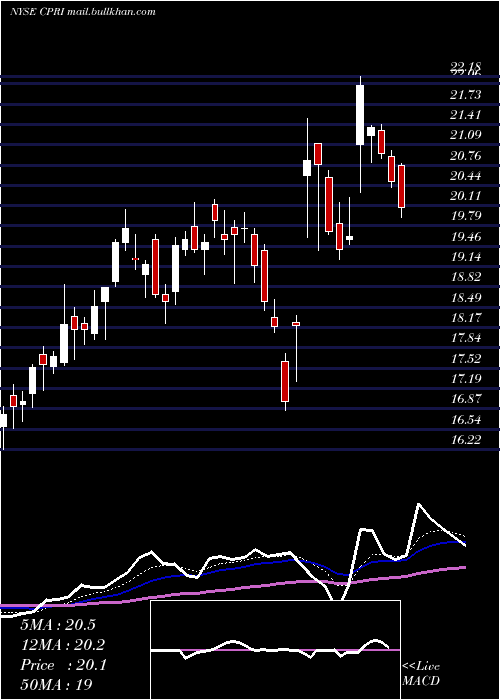Select the 17.52 price axis label
Screen dimensions: 500x700
tap(466, 358)
